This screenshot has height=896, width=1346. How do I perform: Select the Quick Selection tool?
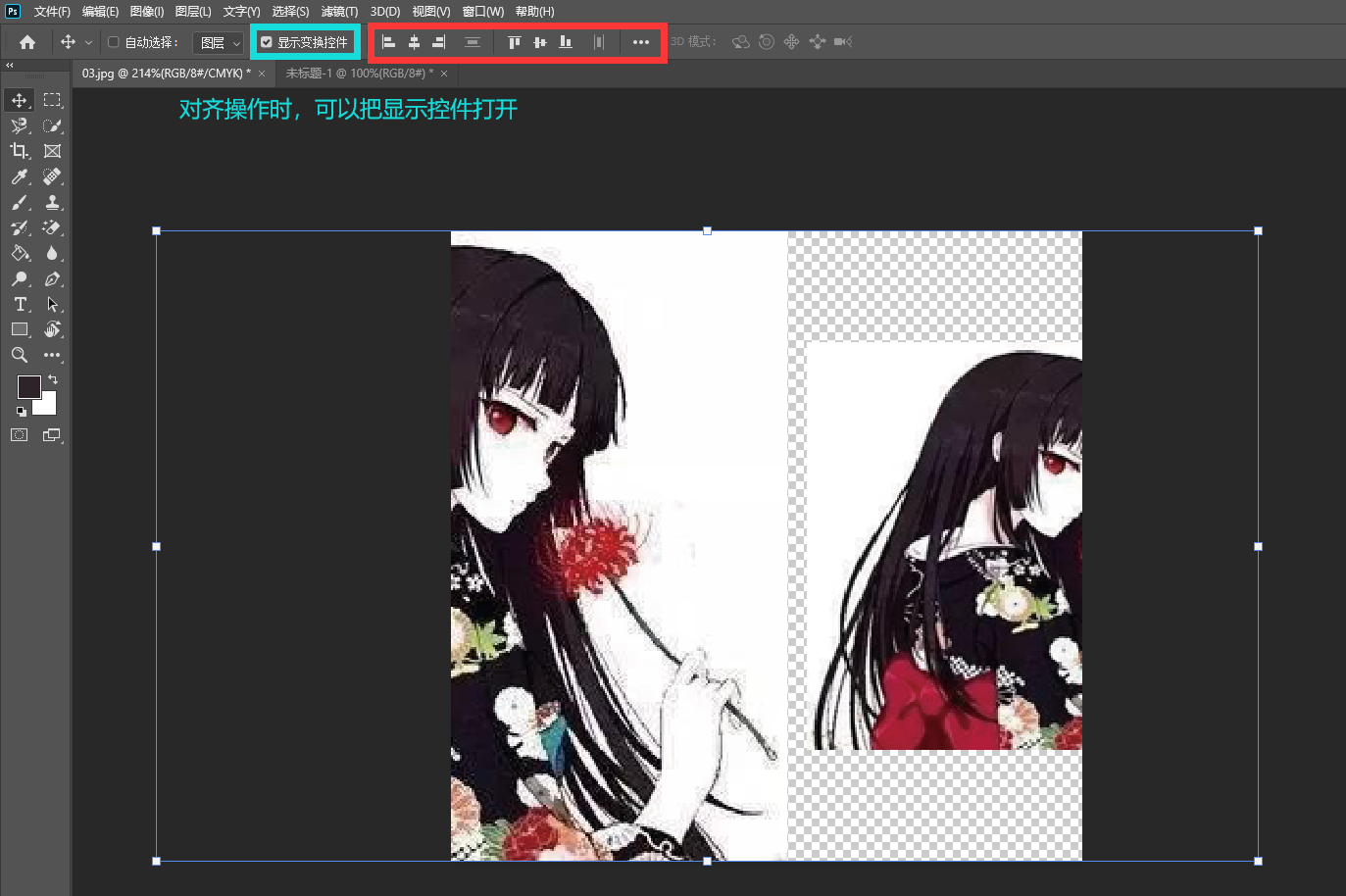[52, 125]
